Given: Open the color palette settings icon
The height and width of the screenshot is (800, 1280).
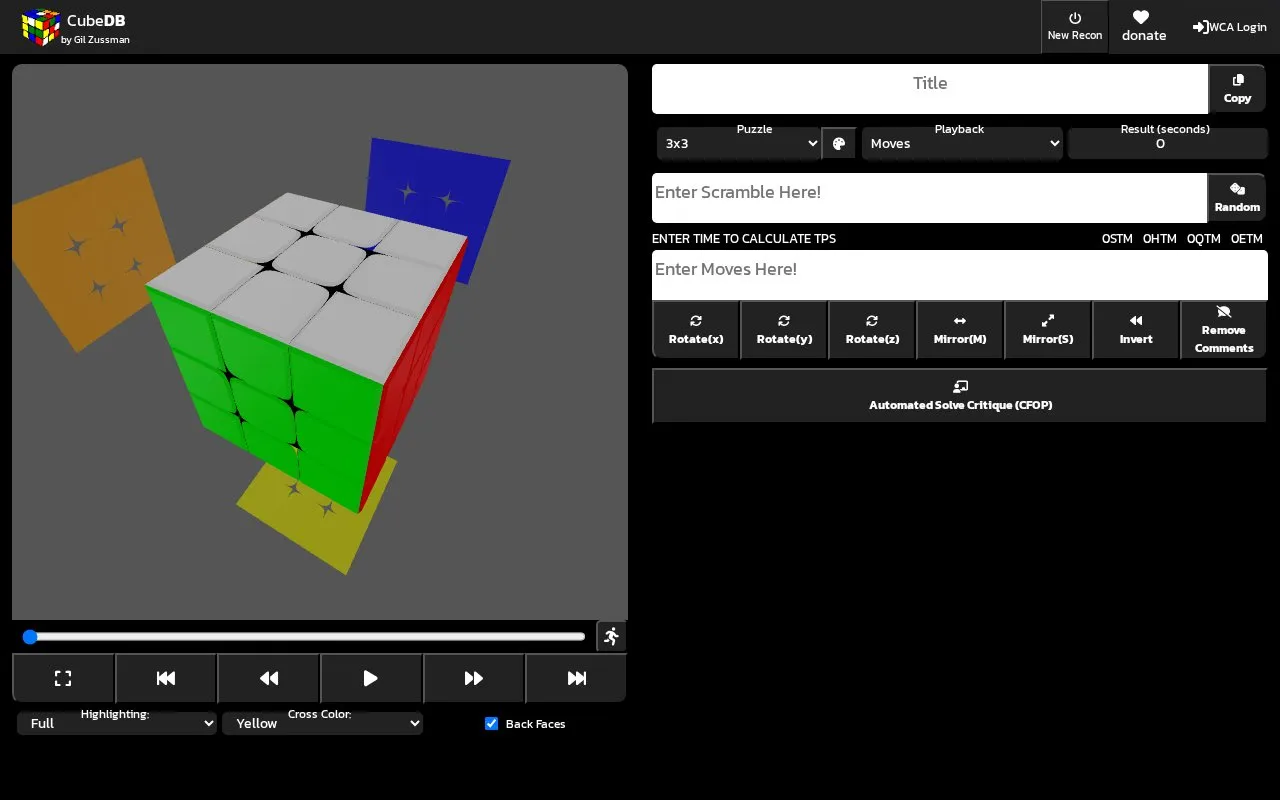Looking at the screenshot, I should coord(839,143).
